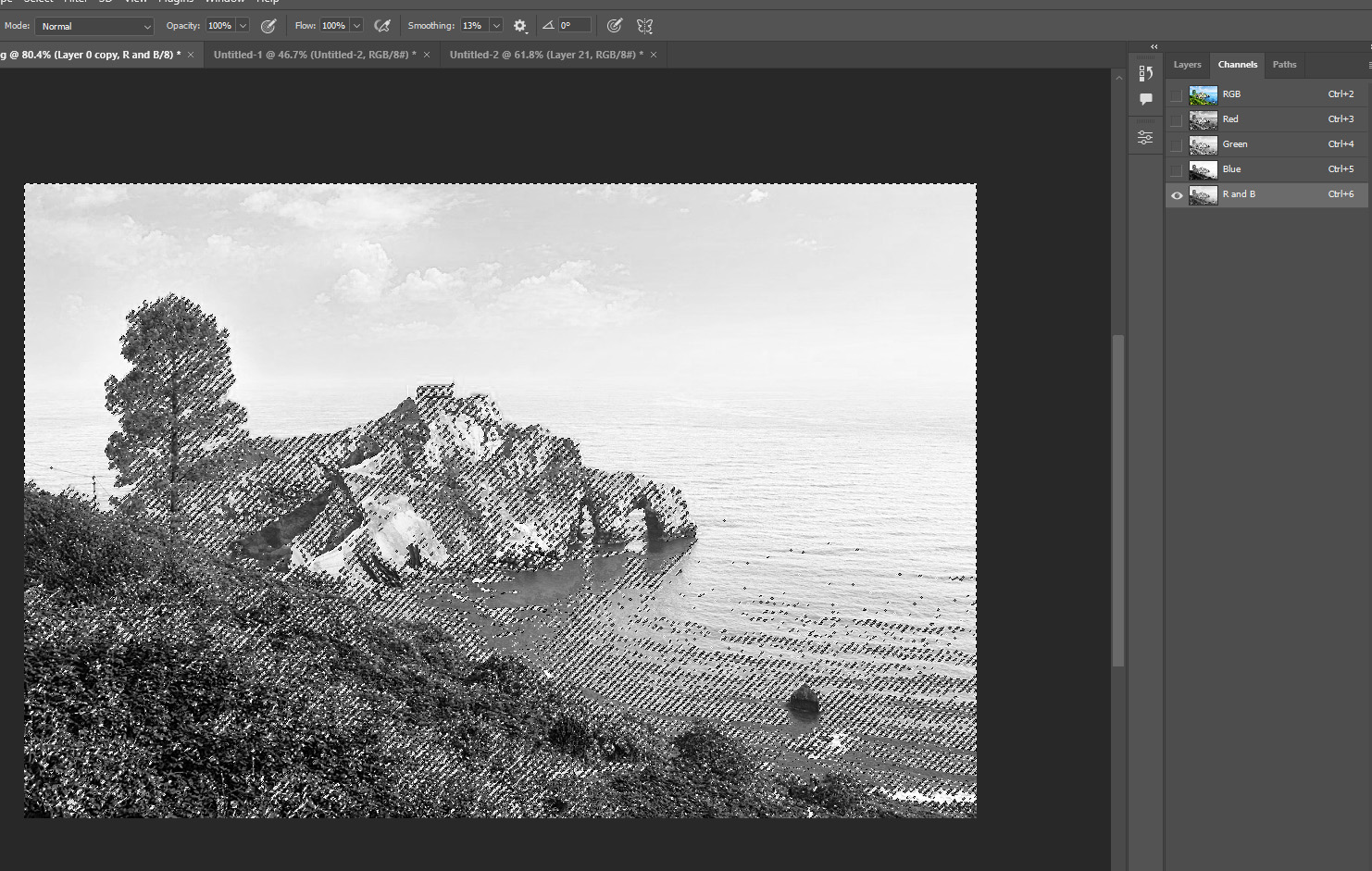Click the Opacity 100% value field
Viewport: 1372px width, 871px height.
click(x=220, y=26)
